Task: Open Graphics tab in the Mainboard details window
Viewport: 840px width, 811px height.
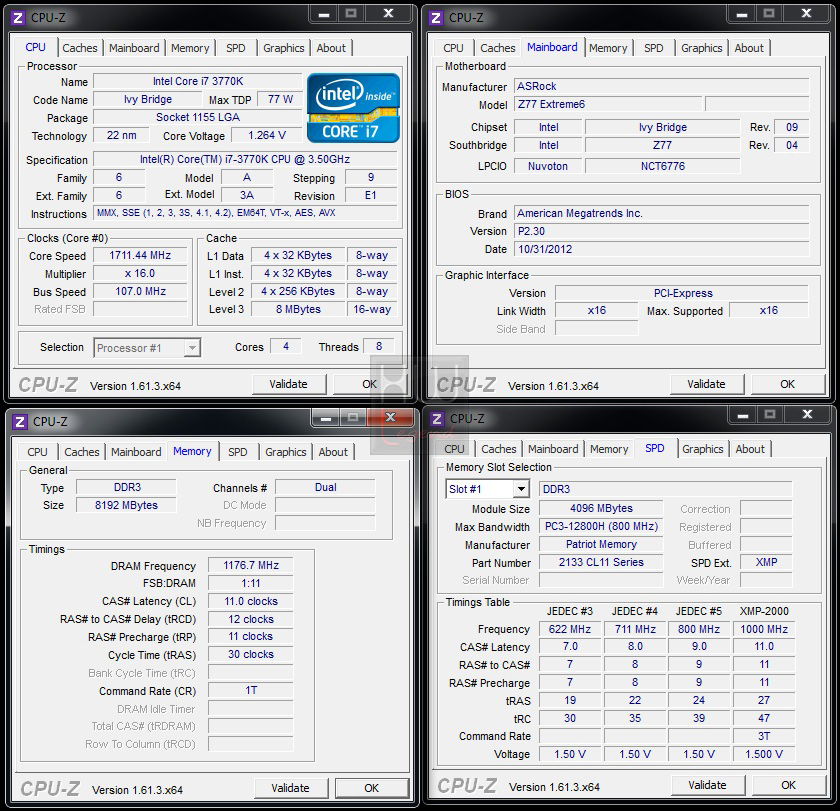Action: pos(702,48)
